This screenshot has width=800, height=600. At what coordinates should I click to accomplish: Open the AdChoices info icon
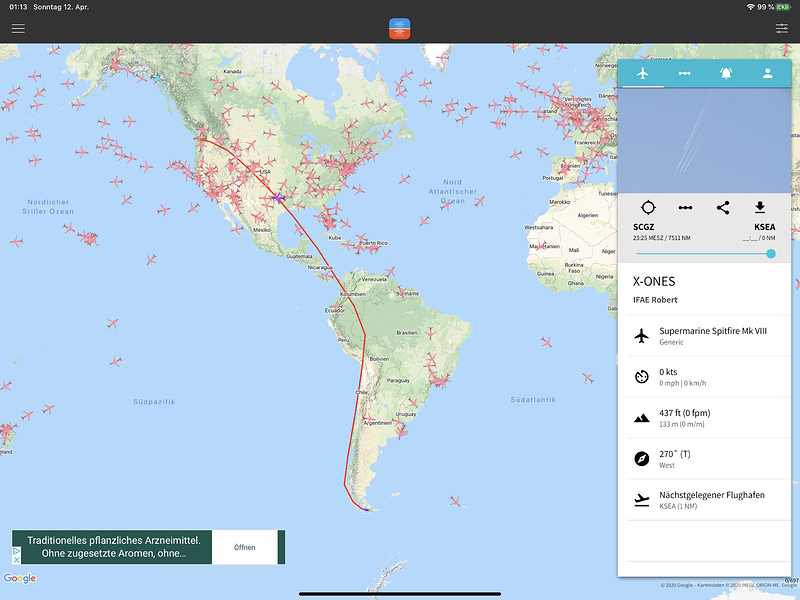click(16, 551)
